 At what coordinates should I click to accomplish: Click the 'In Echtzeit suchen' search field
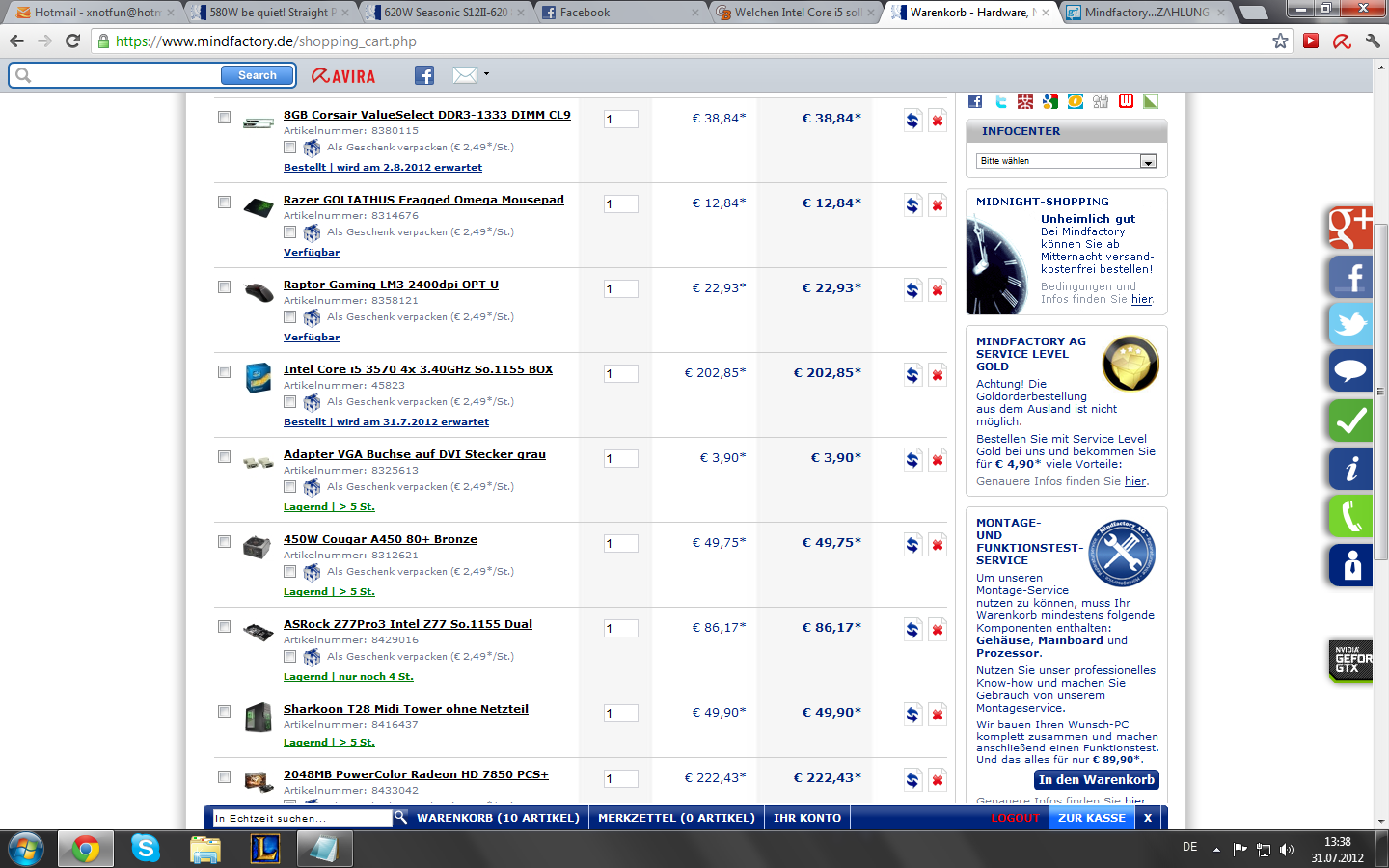click(302, 818)
